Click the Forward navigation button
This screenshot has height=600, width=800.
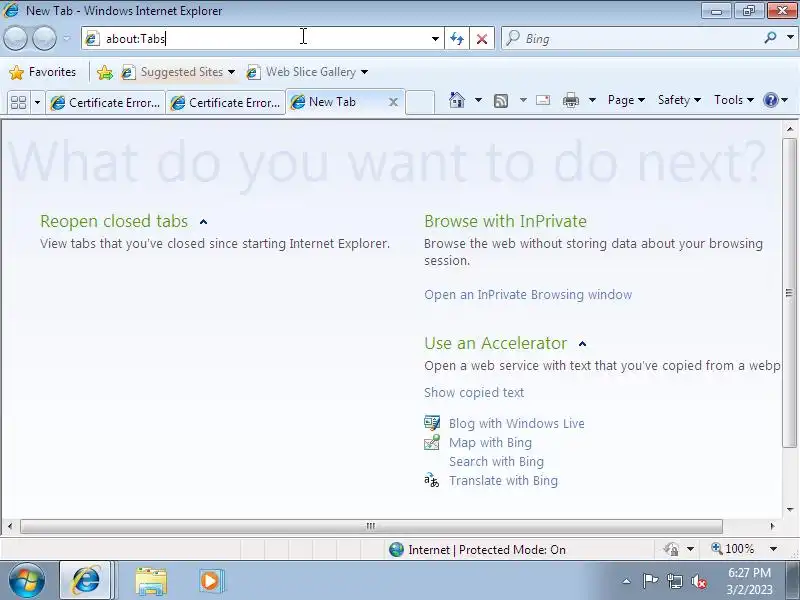pos(44,38)
